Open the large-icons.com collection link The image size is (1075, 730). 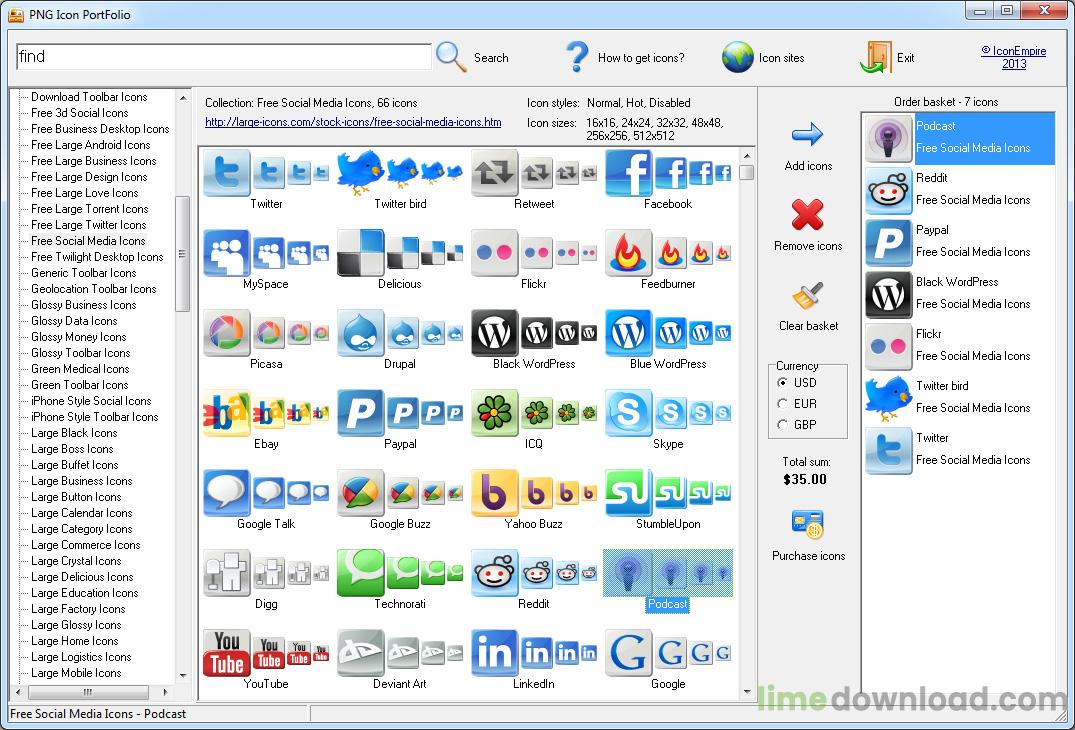point(353,123)
